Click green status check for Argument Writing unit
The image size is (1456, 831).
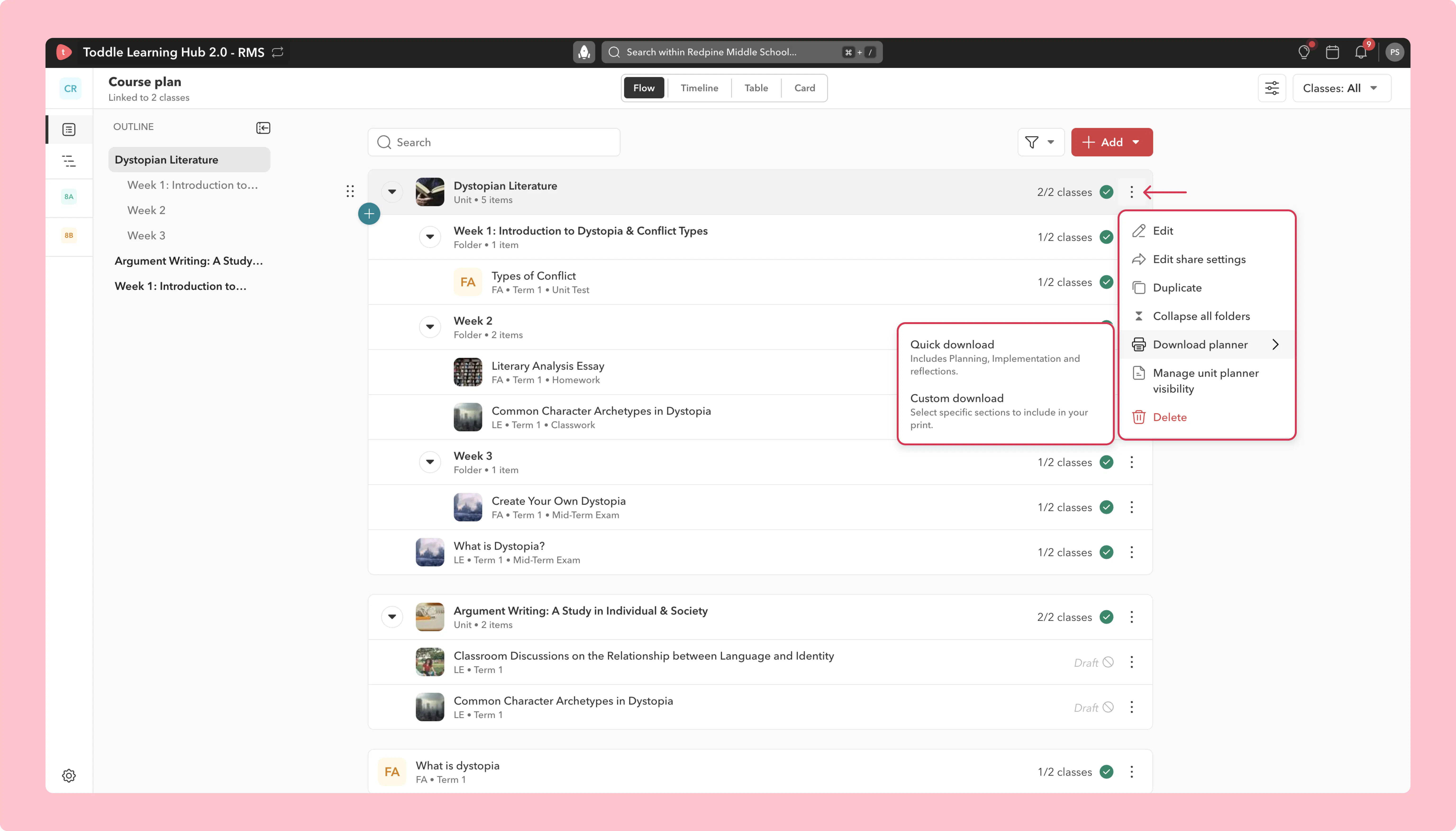click(1106, 617)
